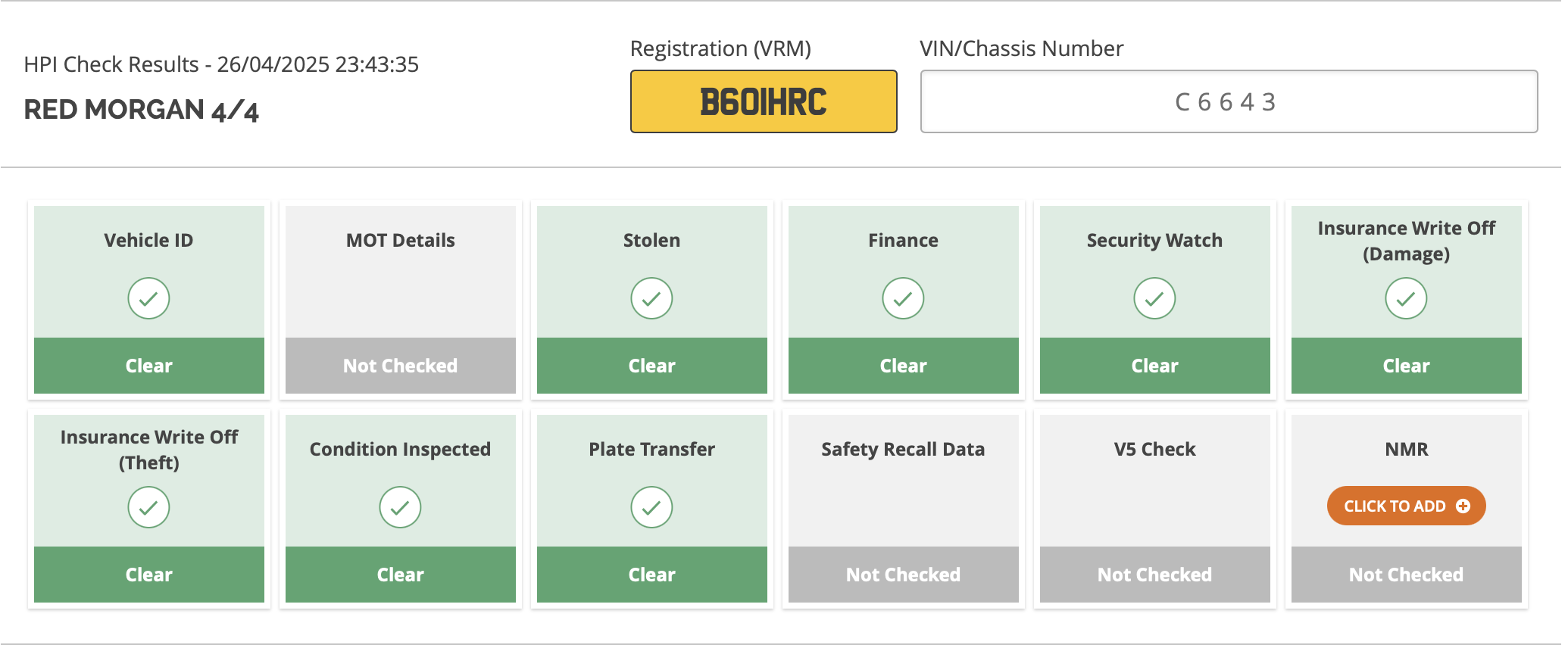Click the Plate Transfer Clear status bar
The width and height of the screenshot is (1568, 651).
point(652,575)
